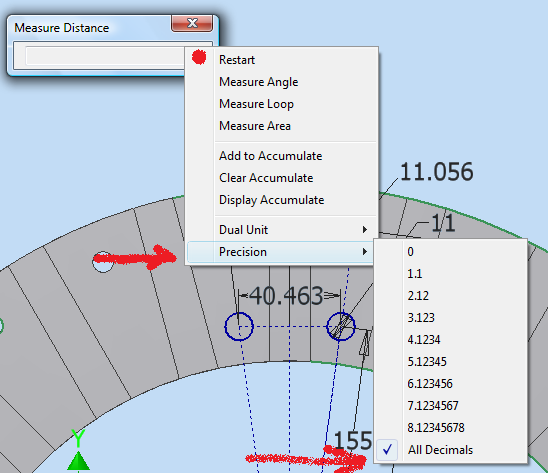The image size is (548, 473).
Task: Select the right blue hatched hole circle
Action: pos(341,327)
